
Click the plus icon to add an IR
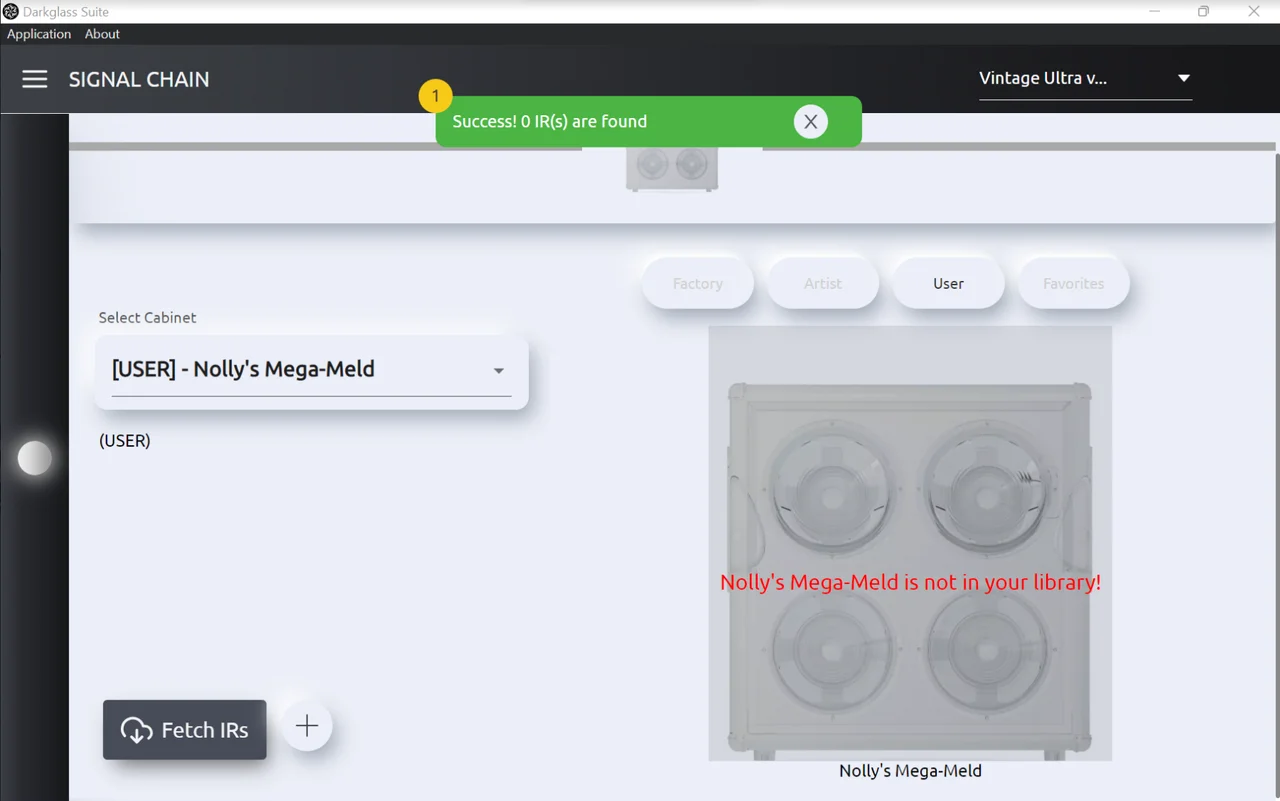(307, 726)
